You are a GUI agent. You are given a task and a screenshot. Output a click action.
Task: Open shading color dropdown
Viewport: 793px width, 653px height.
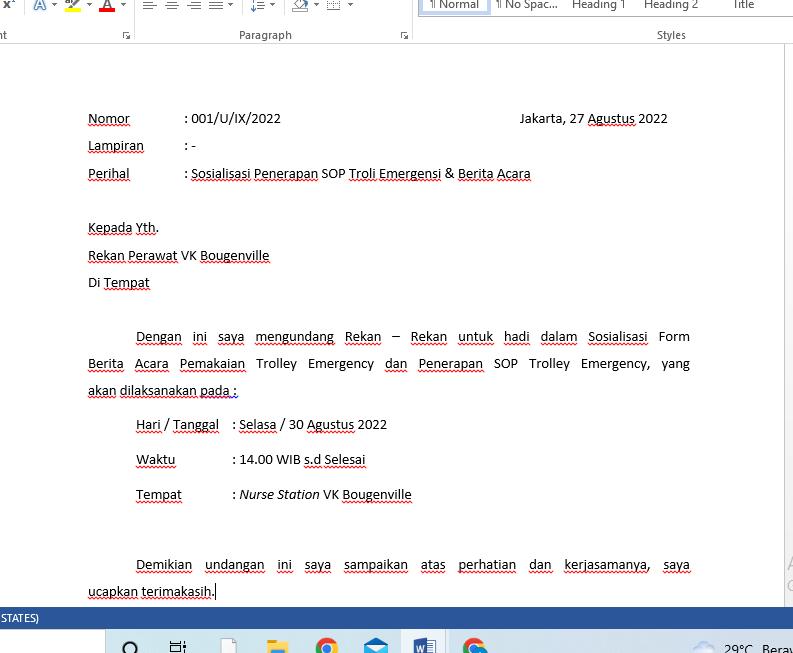(x=317, y=5)
